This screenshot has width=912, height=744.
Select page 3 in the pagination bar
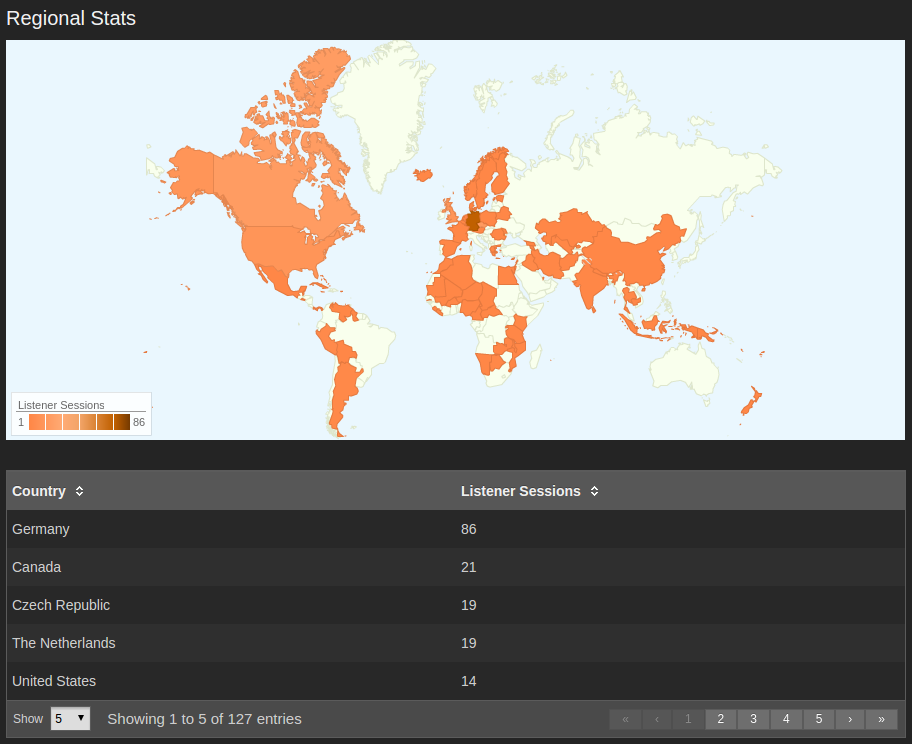pyautogui.click(x=753, y=719)
